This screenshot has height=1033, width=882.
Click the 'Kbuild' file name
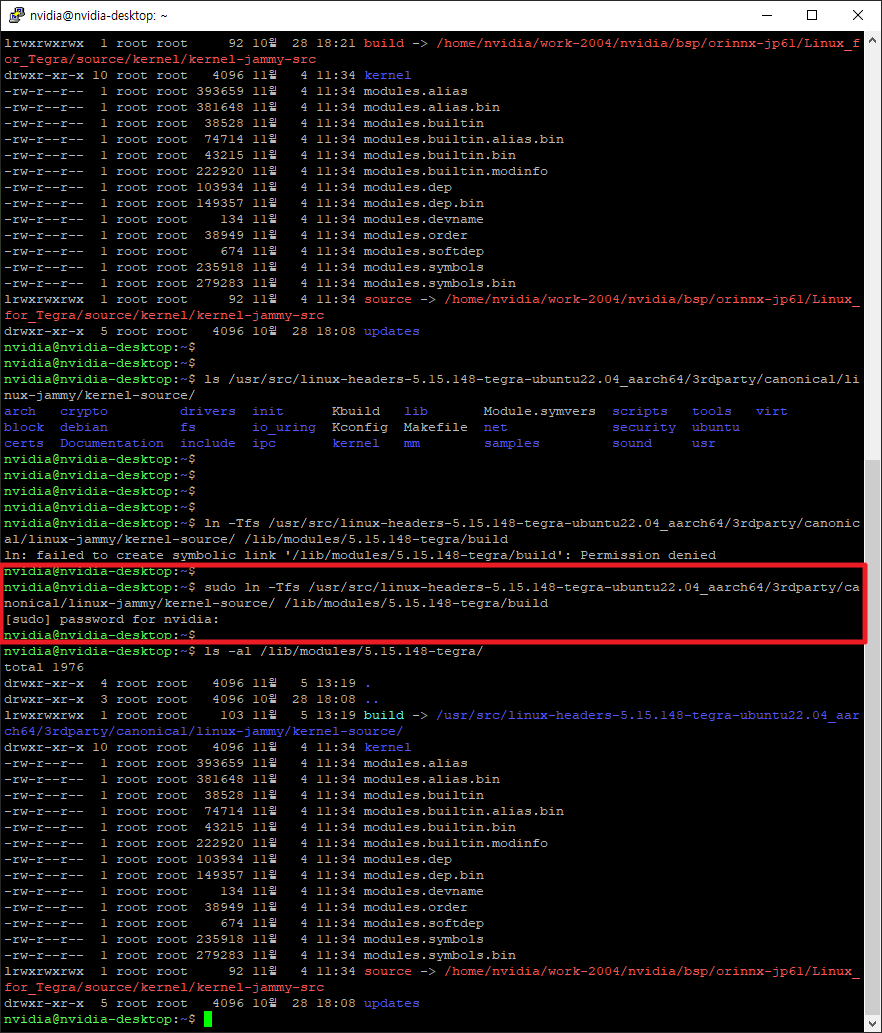(x=356, y=411)
